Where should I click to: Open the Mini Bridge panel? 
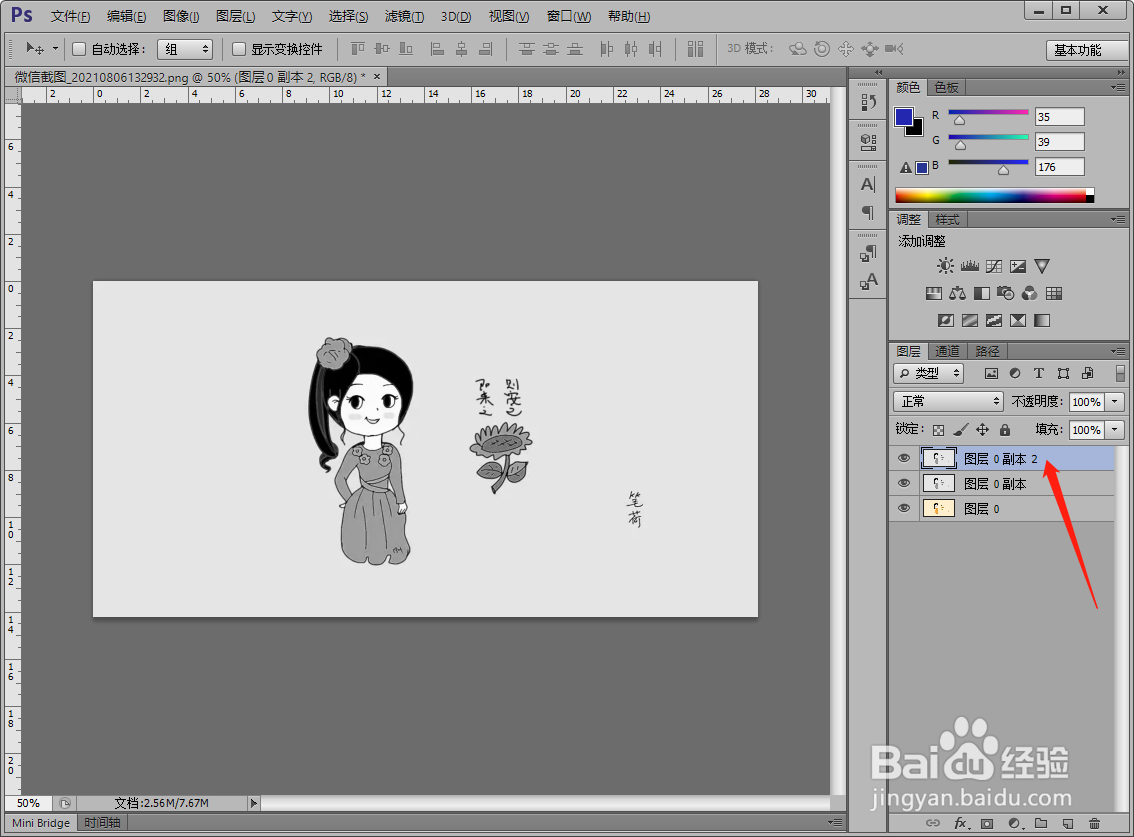tap(41, 823)
